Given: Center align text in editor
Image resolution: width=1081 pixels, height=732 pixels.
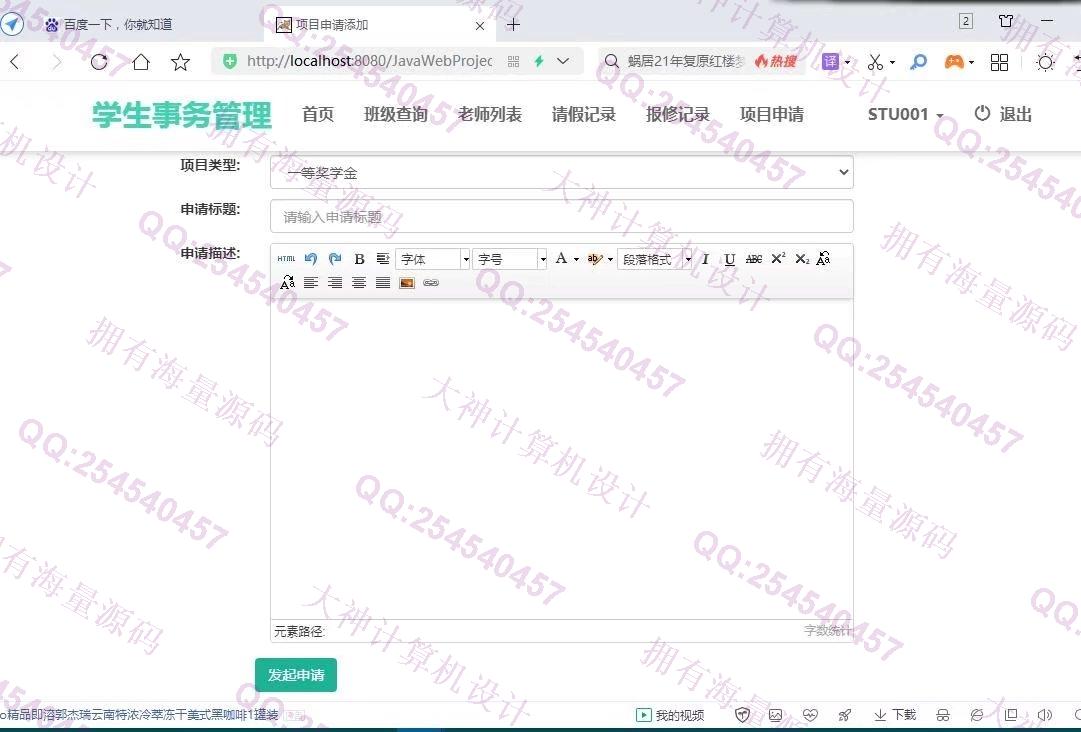Looking at the screenshot, I should [x=358, y=283].
